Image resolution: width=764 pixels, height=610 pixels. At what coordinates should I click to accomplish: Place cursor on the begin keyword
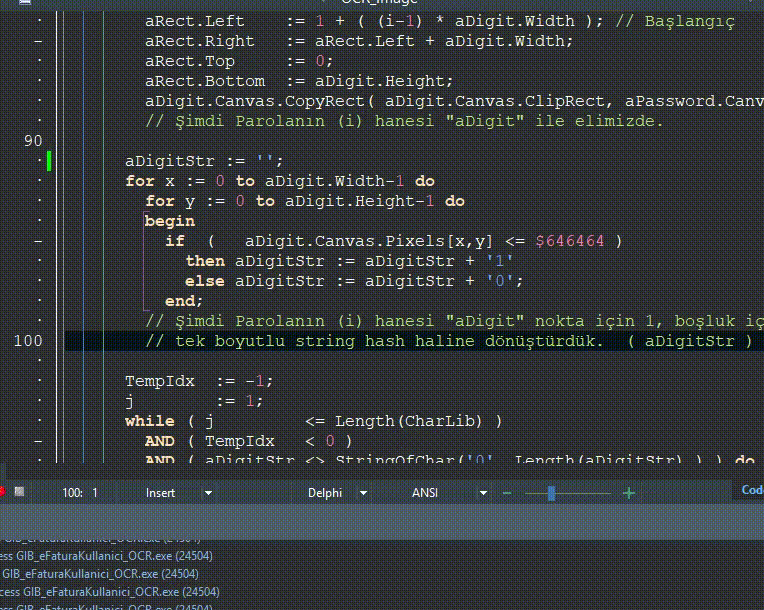pyautogui.click(x=170, y=222)
